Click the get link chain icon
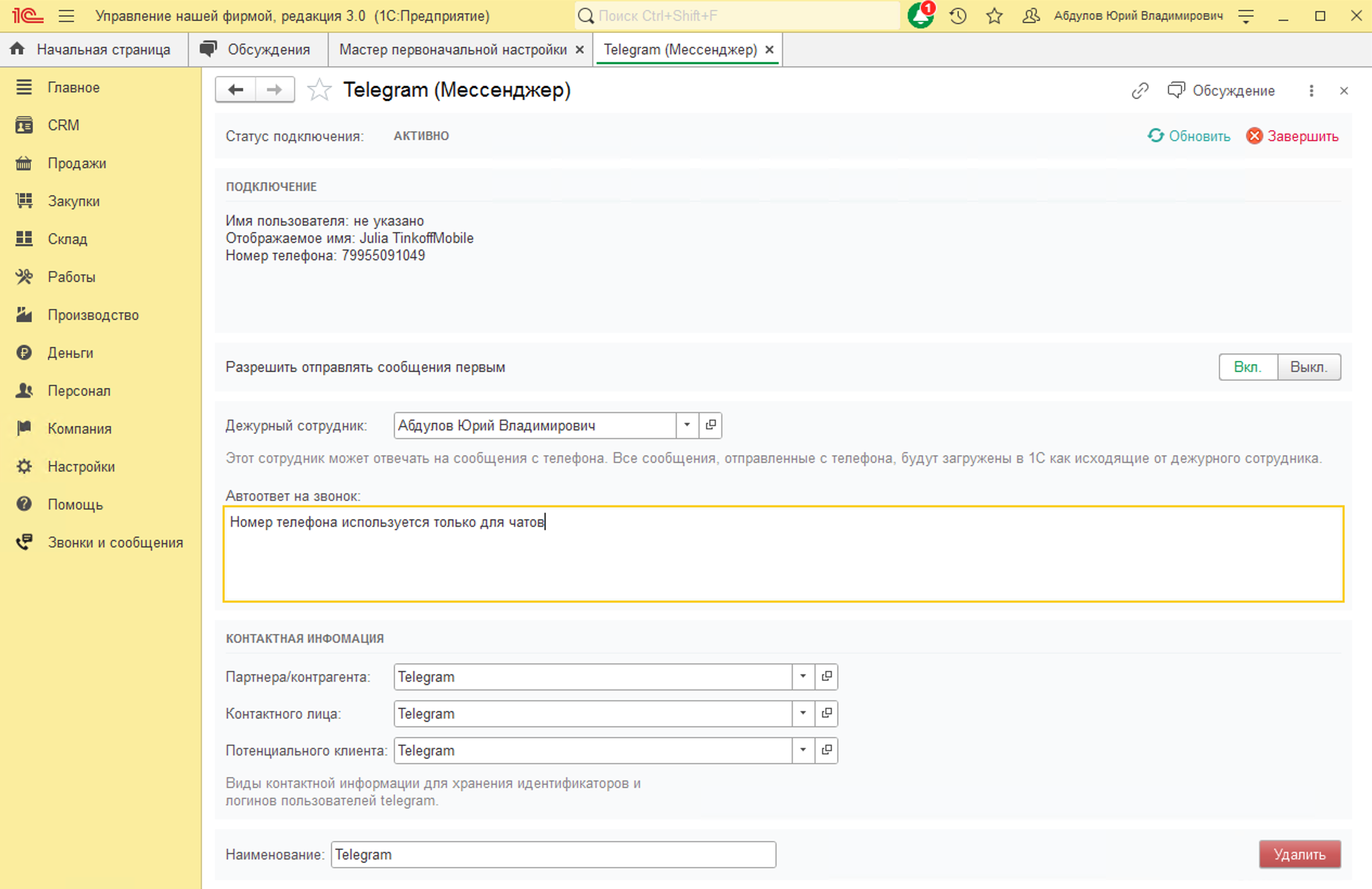This screenshot has width=1372, height=889. point(1140,91)
